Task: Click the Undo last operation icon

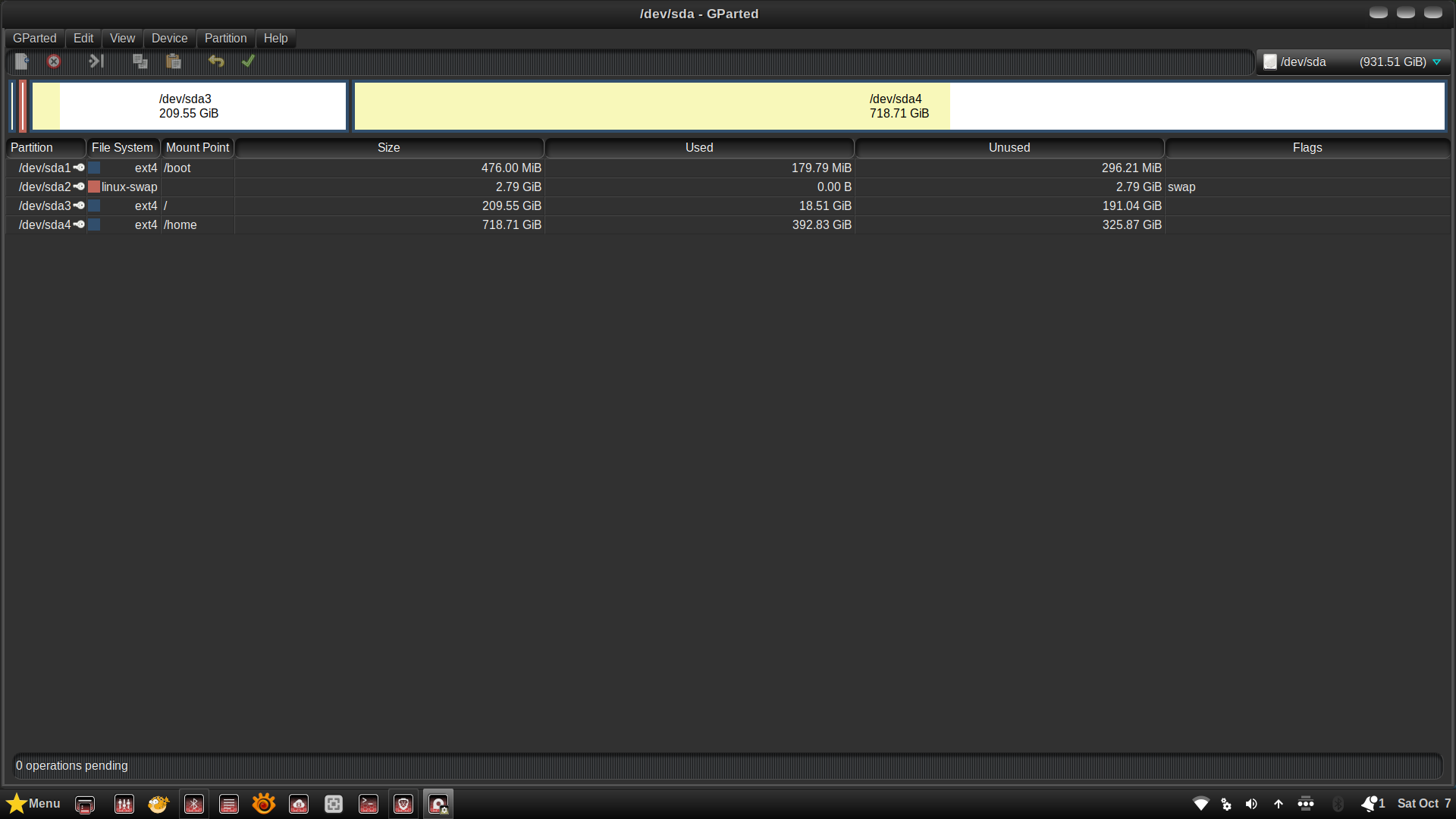Action: coord(216,61)
